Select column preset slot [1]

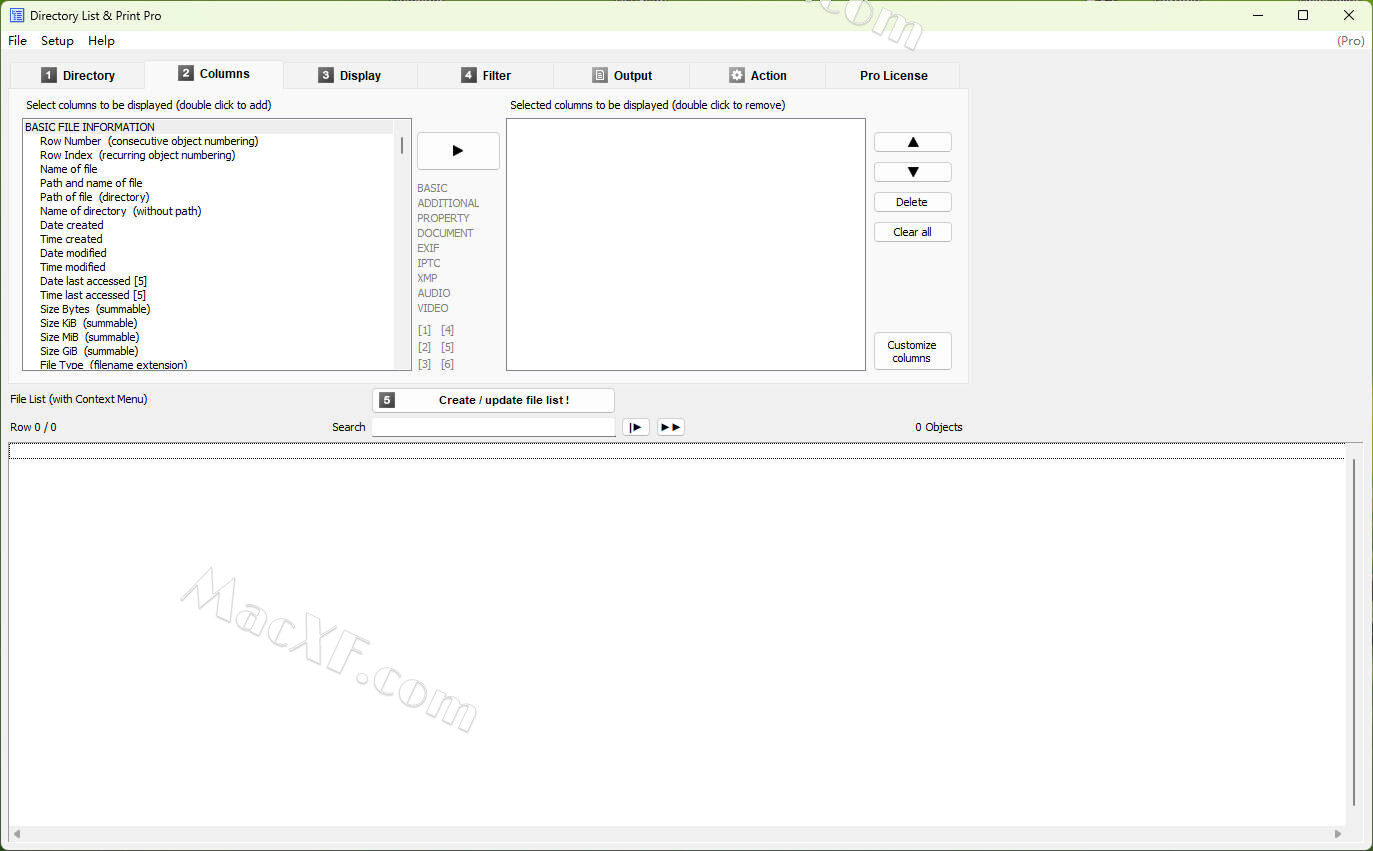point(425,330)
